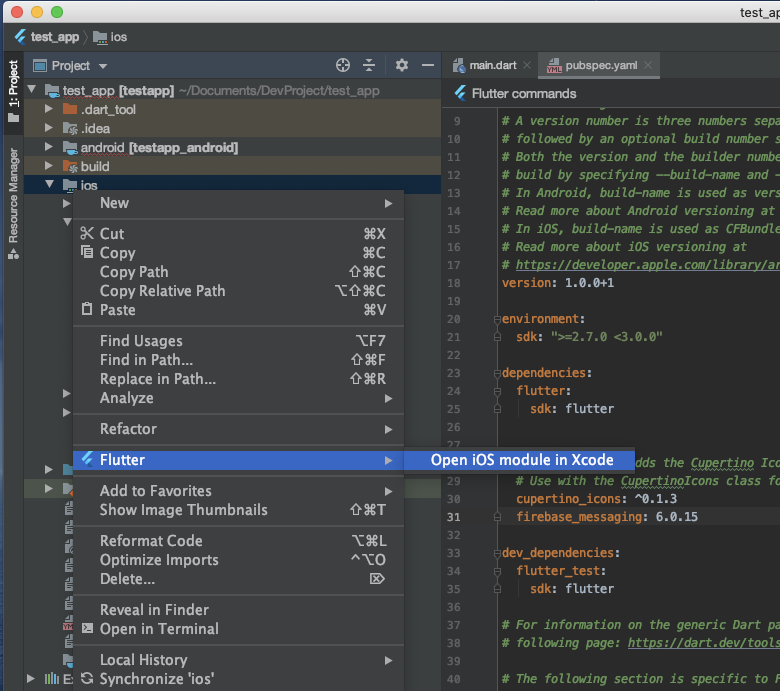Click the Flutter logo beside Flutter commands
Viewport: 780px width, 691px height.
click(460, 94)
